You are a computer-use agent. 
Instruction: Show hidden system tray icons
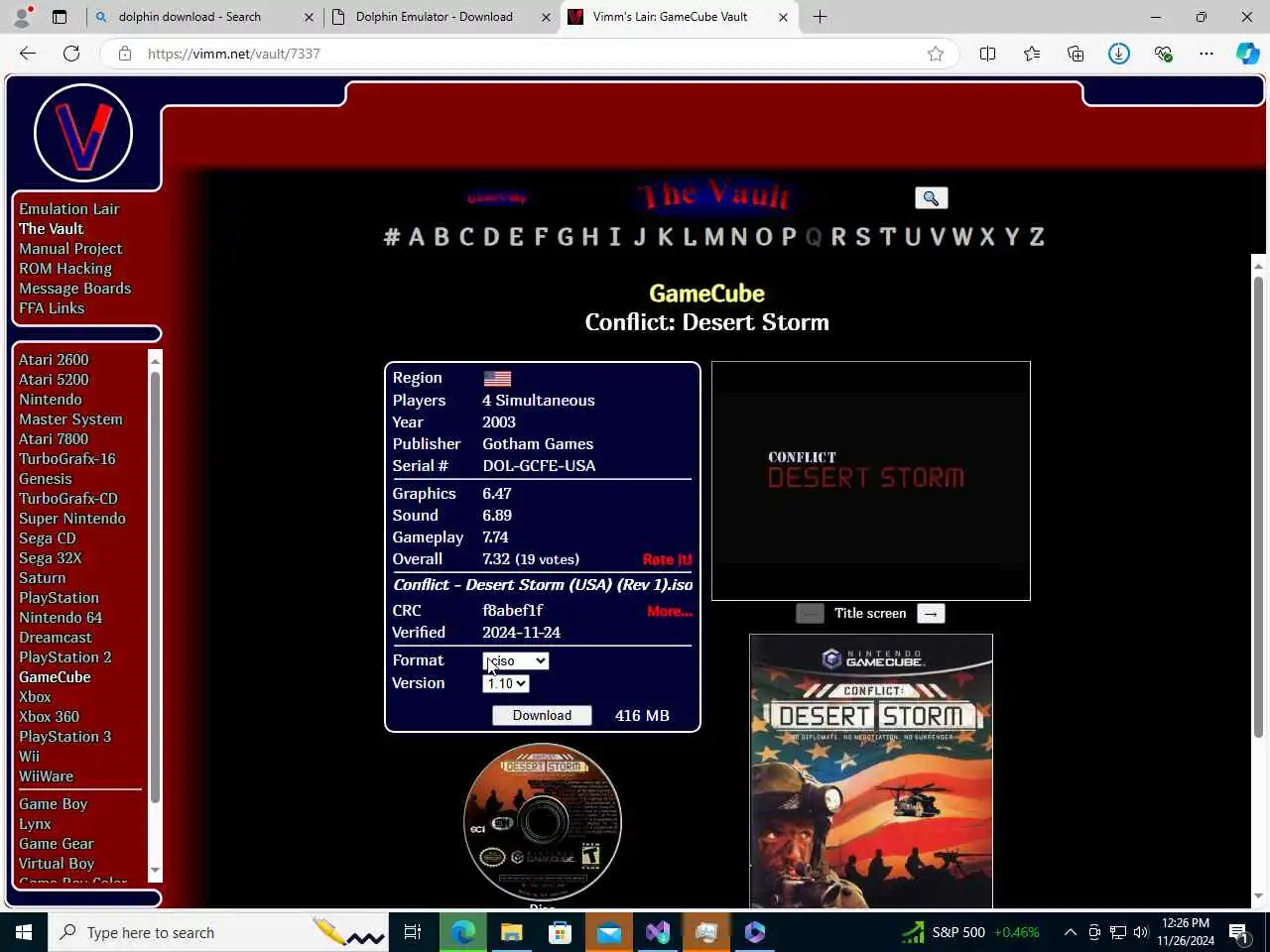click(1070, 932)
